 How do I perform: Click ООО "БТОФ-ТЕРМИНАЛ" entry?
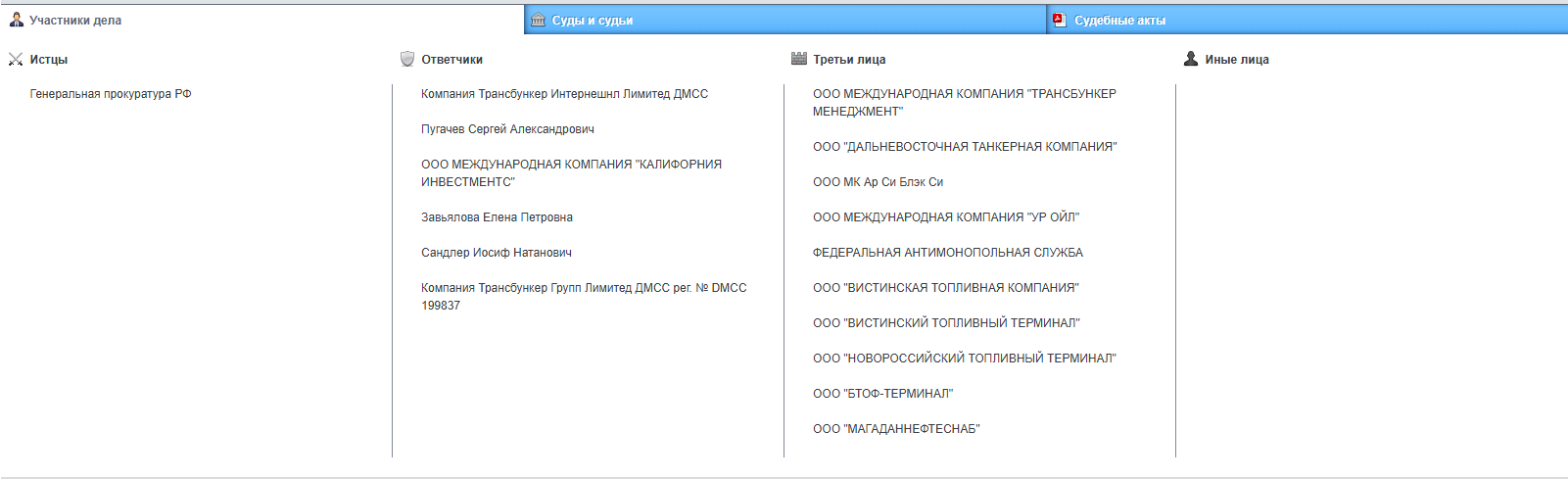(882, 394)
